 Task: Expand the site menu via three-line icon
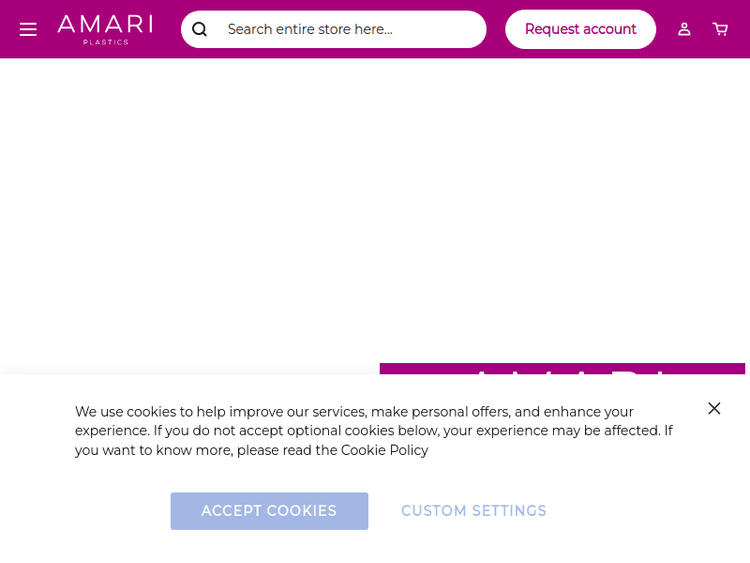coord(28,29)
